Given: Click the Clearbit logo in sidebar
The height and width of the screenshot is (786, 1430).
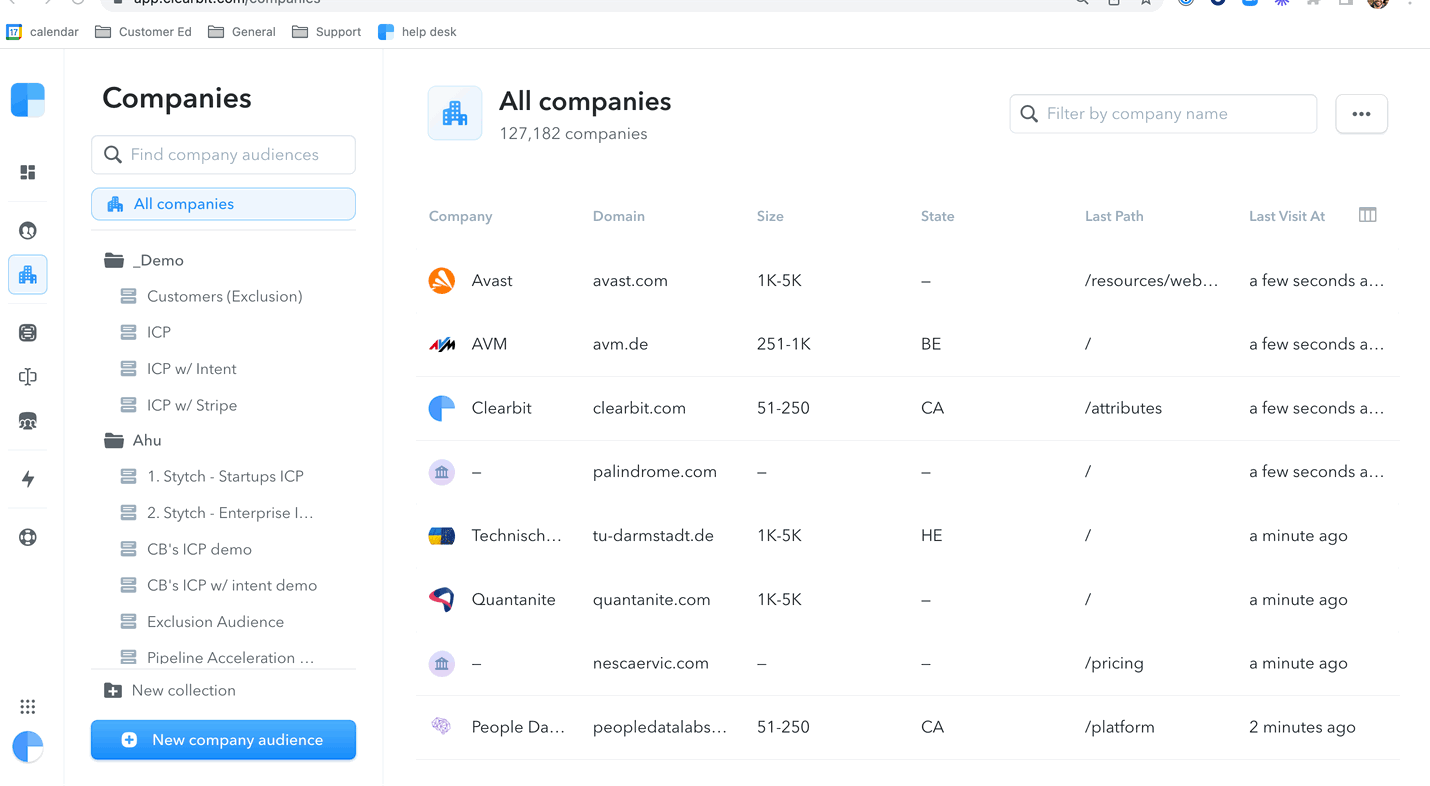Looking at the screenshot, I should [x=28, y=100].
